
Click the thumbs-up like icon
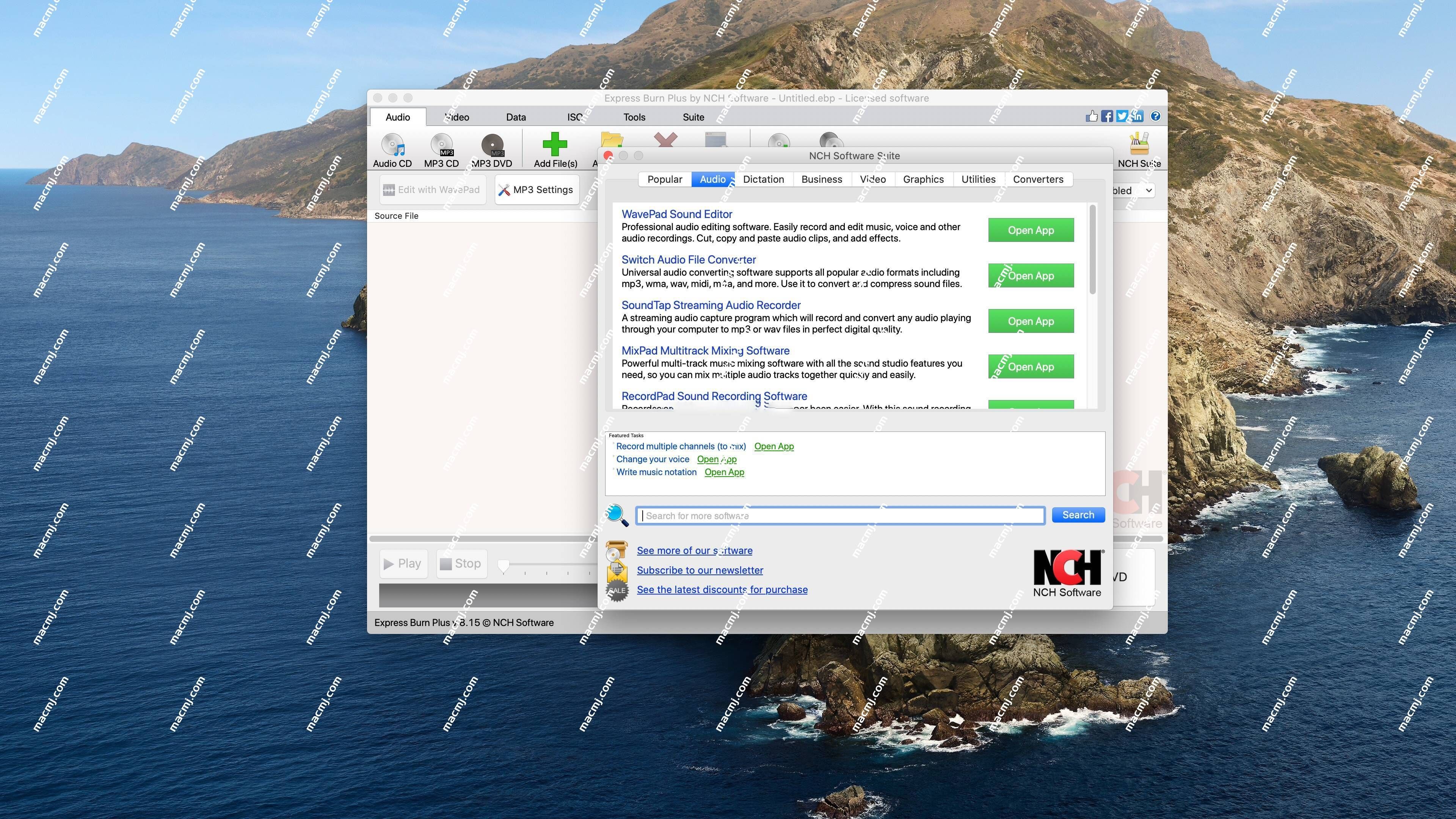1092,116
